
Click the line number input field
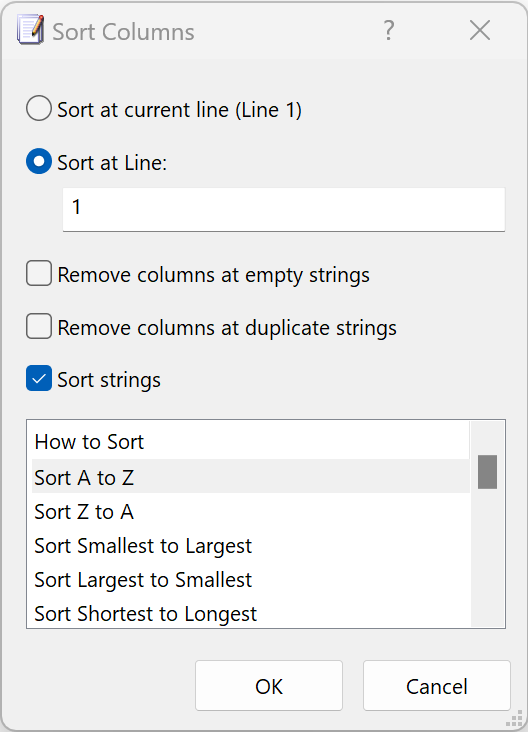pyautogui.click(x=284, y=210)
